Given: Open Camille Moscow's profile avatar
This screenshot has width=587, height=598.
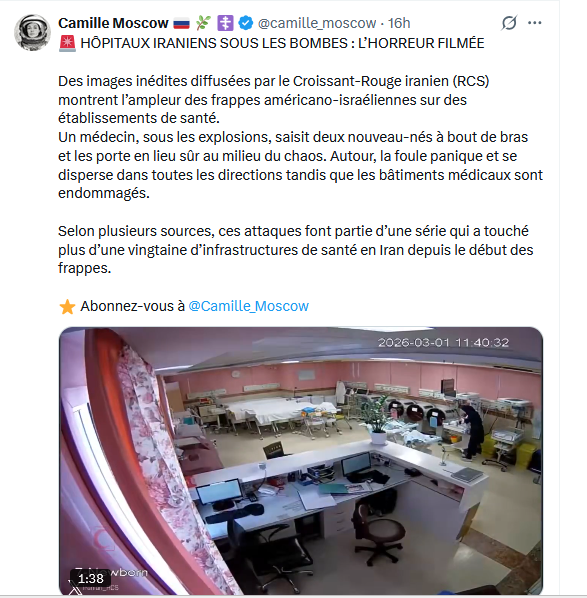Looking at the screenshot, I should (32, 32).
